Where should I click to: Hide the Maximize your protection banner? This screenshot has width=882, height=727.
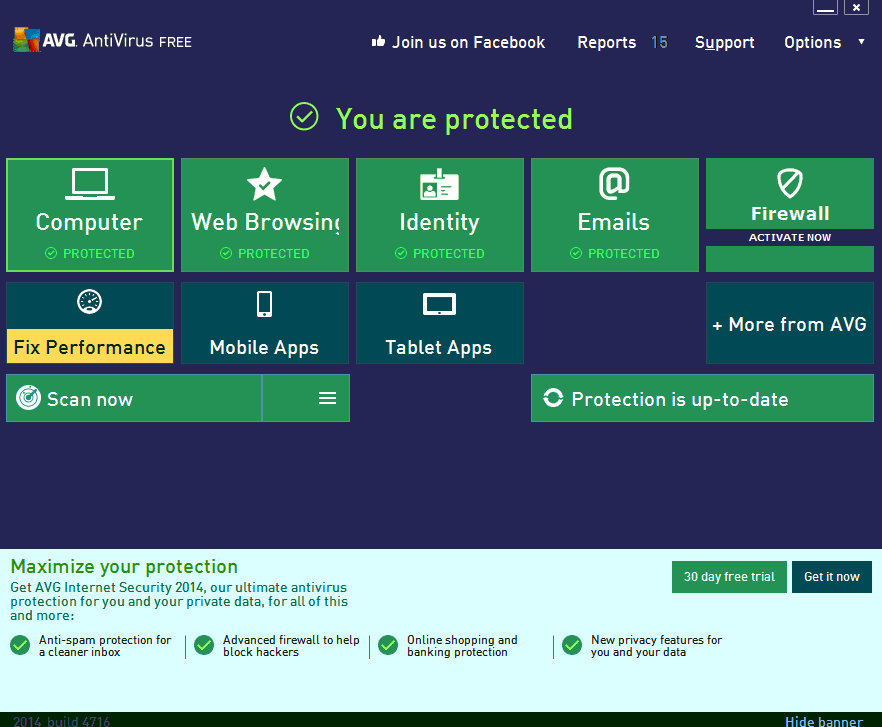point(823,719)
